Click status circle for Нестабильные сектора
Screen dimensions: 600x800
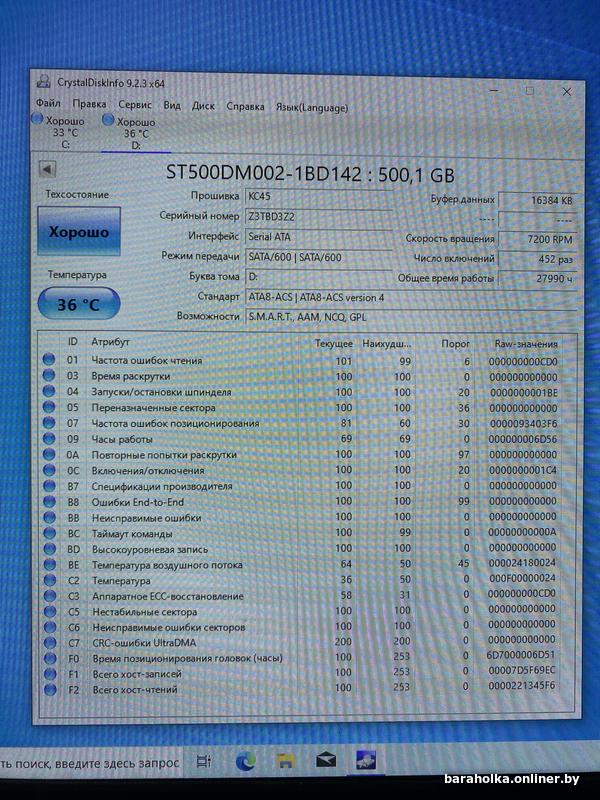(49, 611)
